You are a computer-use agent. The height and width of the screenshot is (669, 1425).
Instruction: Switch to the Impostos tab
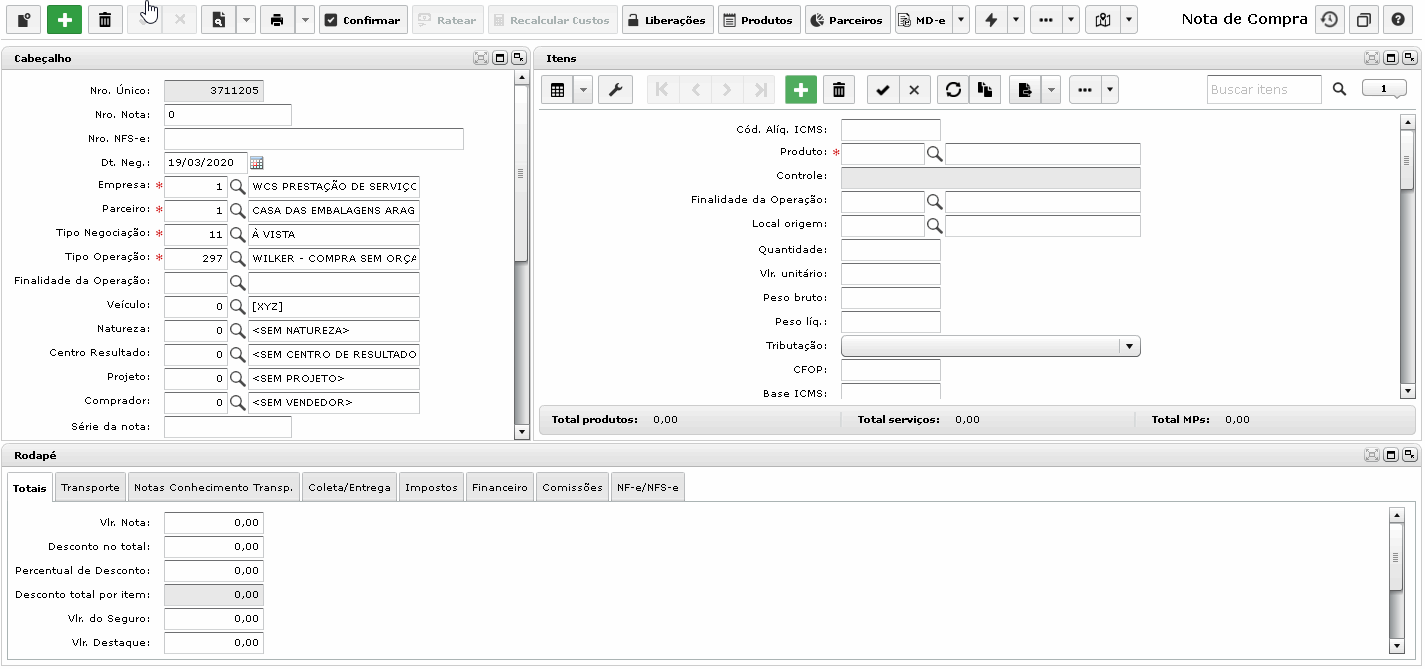(431, 488)
